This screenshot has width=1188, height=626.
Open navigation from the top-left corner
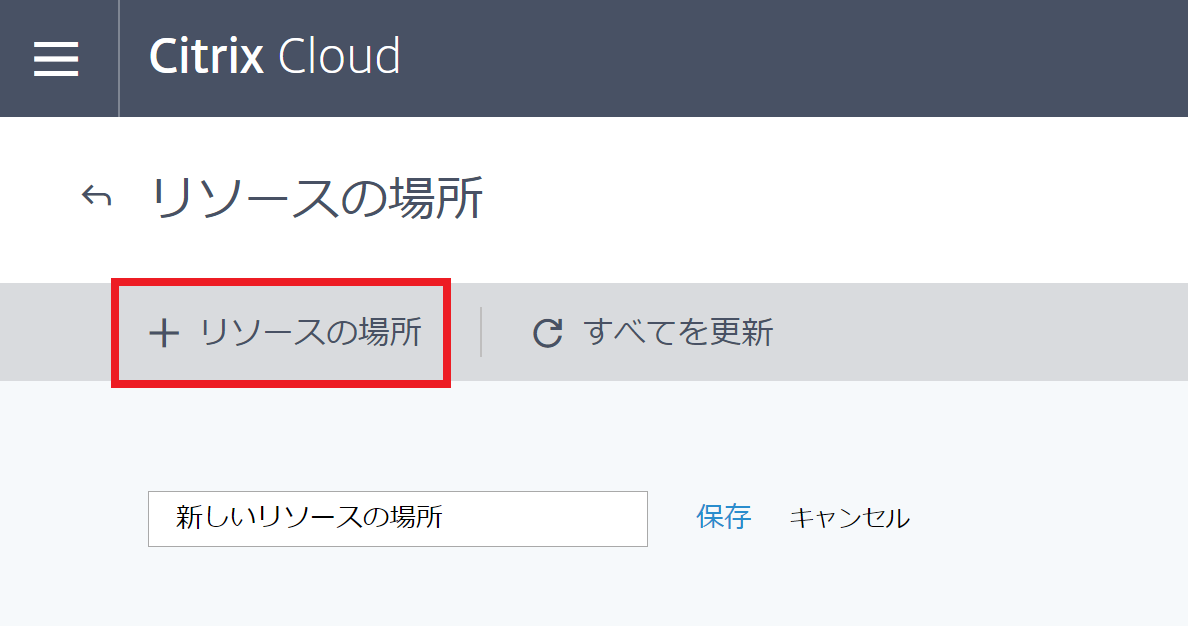(57, 58)
